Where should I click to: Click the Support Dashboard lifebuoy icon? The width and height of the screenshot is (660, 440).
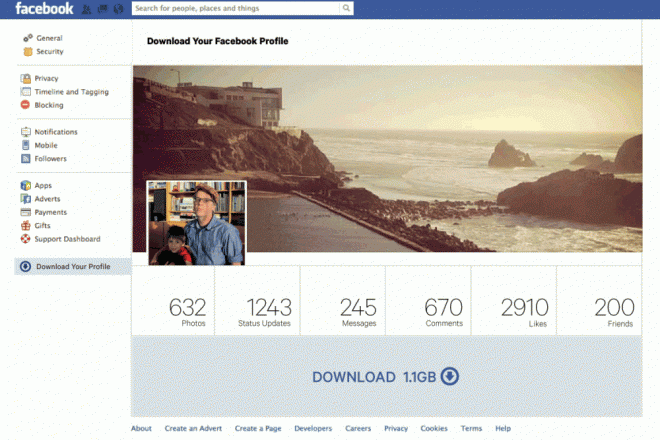26,239
